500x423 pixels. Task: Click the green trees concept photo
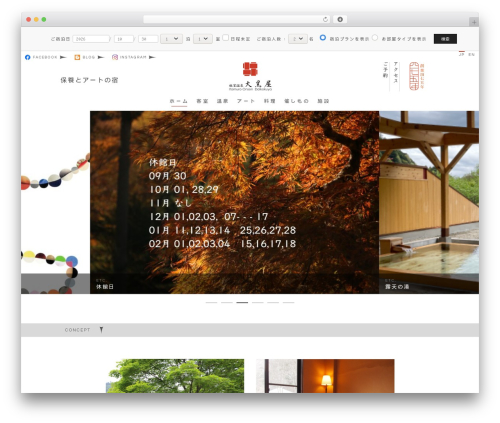point(175,376)
